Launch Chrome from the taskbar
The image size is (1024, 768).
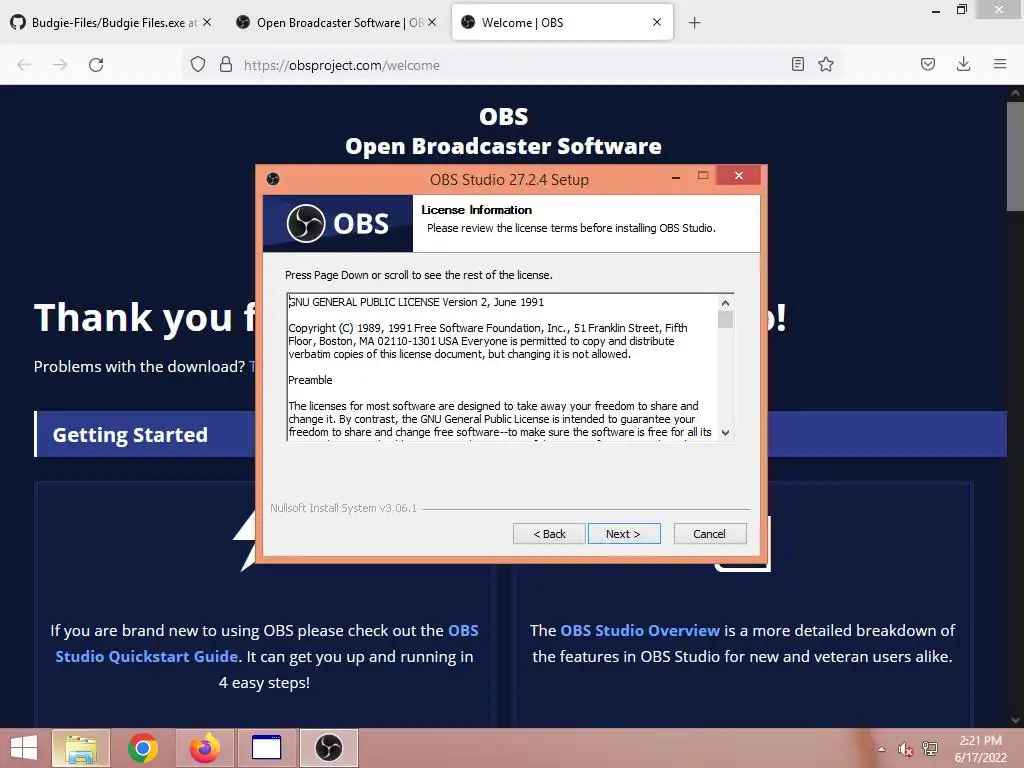tap(142, 748)
